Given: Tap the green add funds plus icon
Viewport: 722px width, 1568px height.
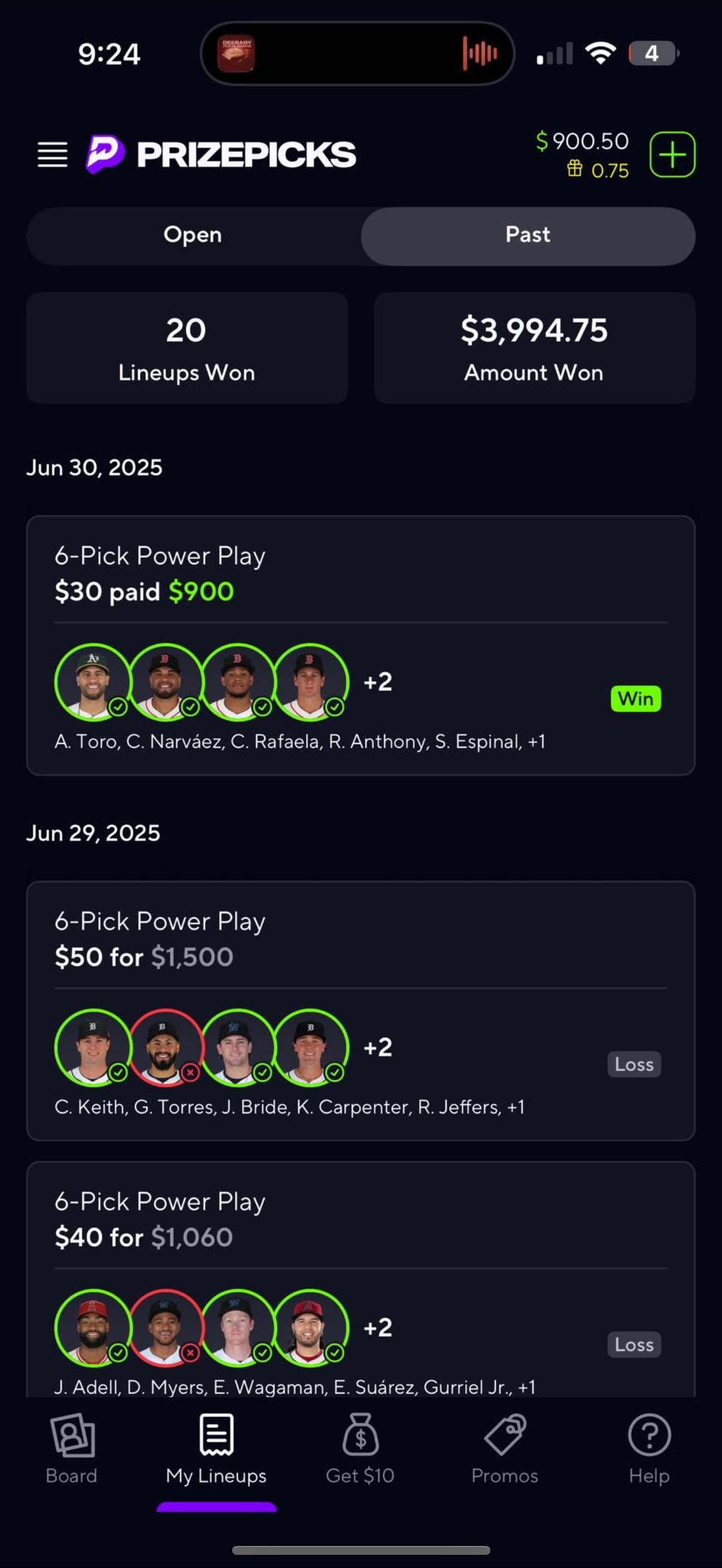Looking at the screenshot, I should pyautogui.click(x=672, y=154).
